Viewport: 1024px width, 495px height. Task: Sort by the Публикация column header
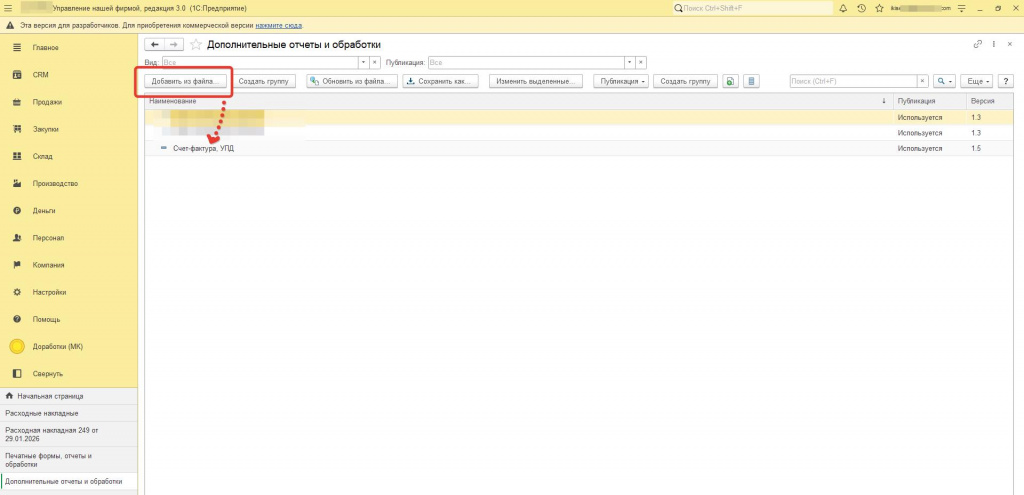tap(929, 101)
